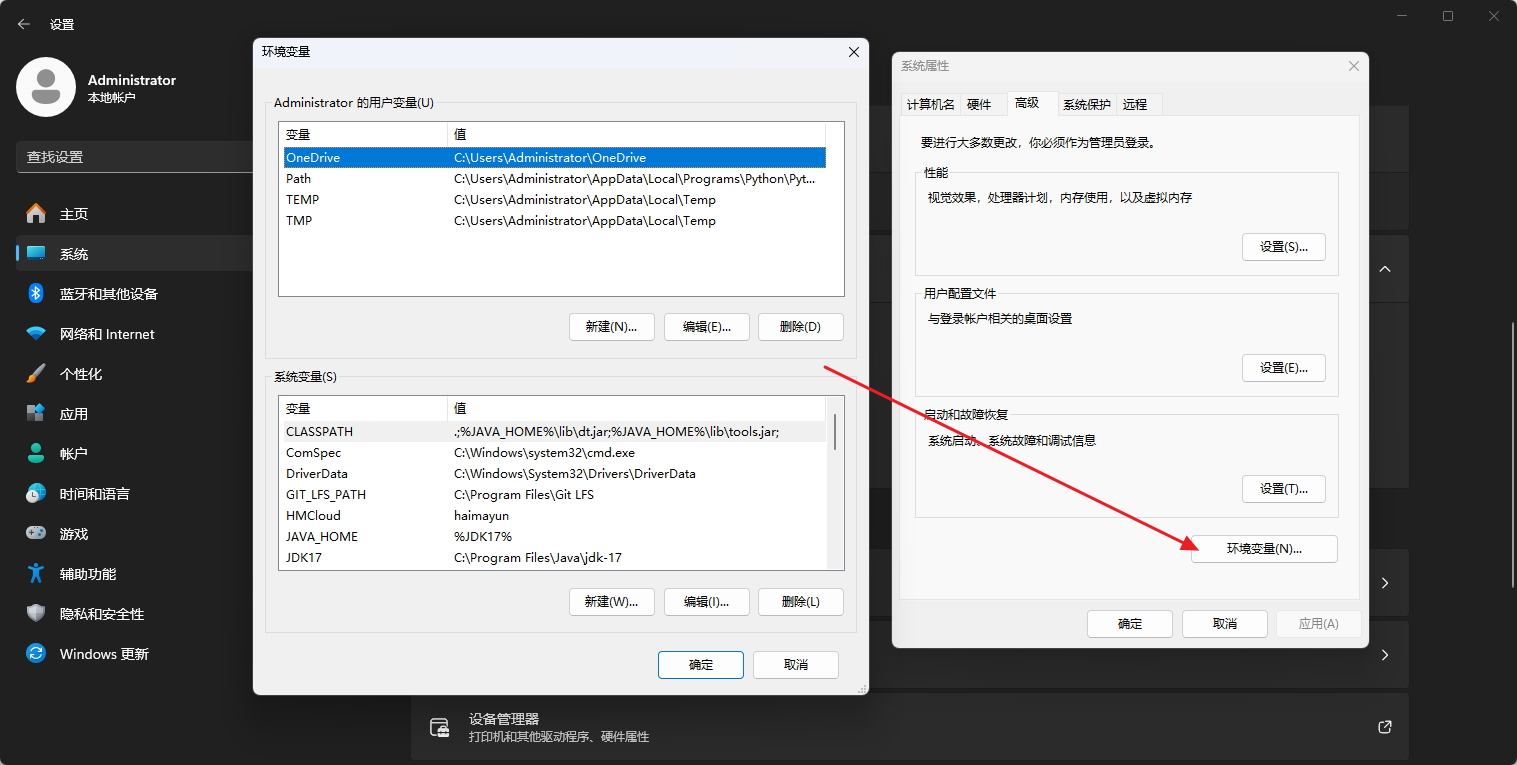This screenshot has height=765, width=1517.
Task: Expand the right-pointing chevron row in Settings
Action: coord(1385,582)
